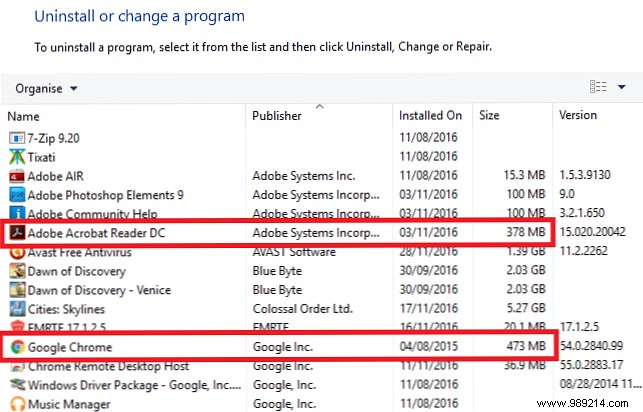Select the Tixati icon in the list

(16, 156)
